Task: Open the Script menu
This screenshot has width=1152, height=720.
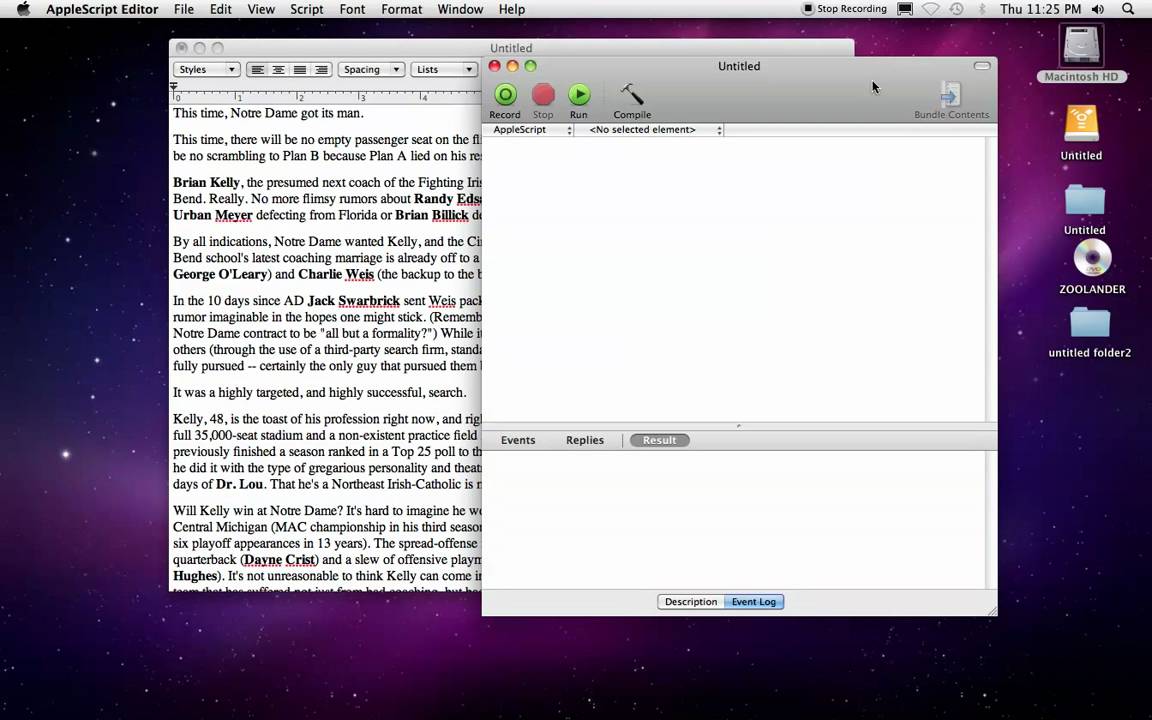Action: [306, 9]
